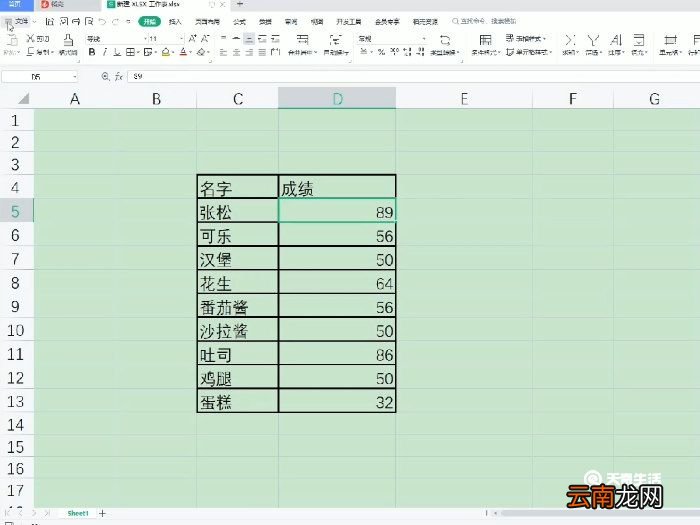Image resolution: width=700 pixels, height=525 pixels.
Task: Toggle the highlighted Bottom Align button
Action: pyautogui.click(x=249, y=38)
